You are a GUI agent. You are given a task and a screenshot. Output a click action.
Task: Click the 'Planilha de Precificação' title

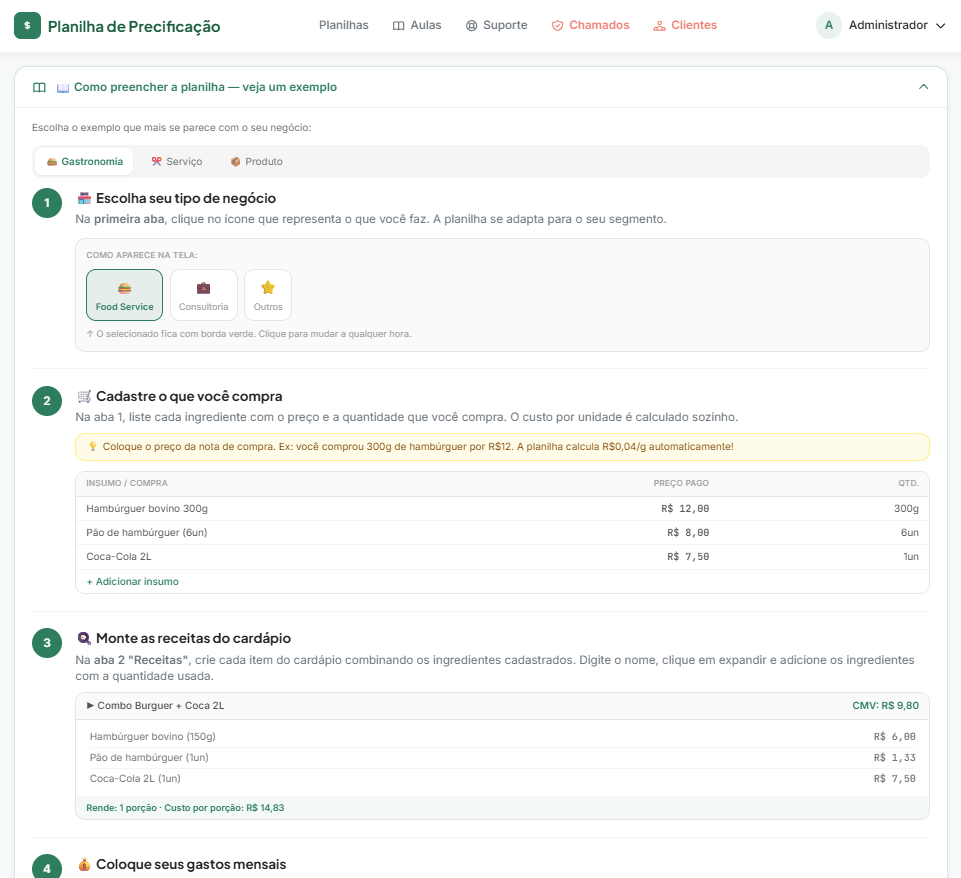[x=134, y=26]
